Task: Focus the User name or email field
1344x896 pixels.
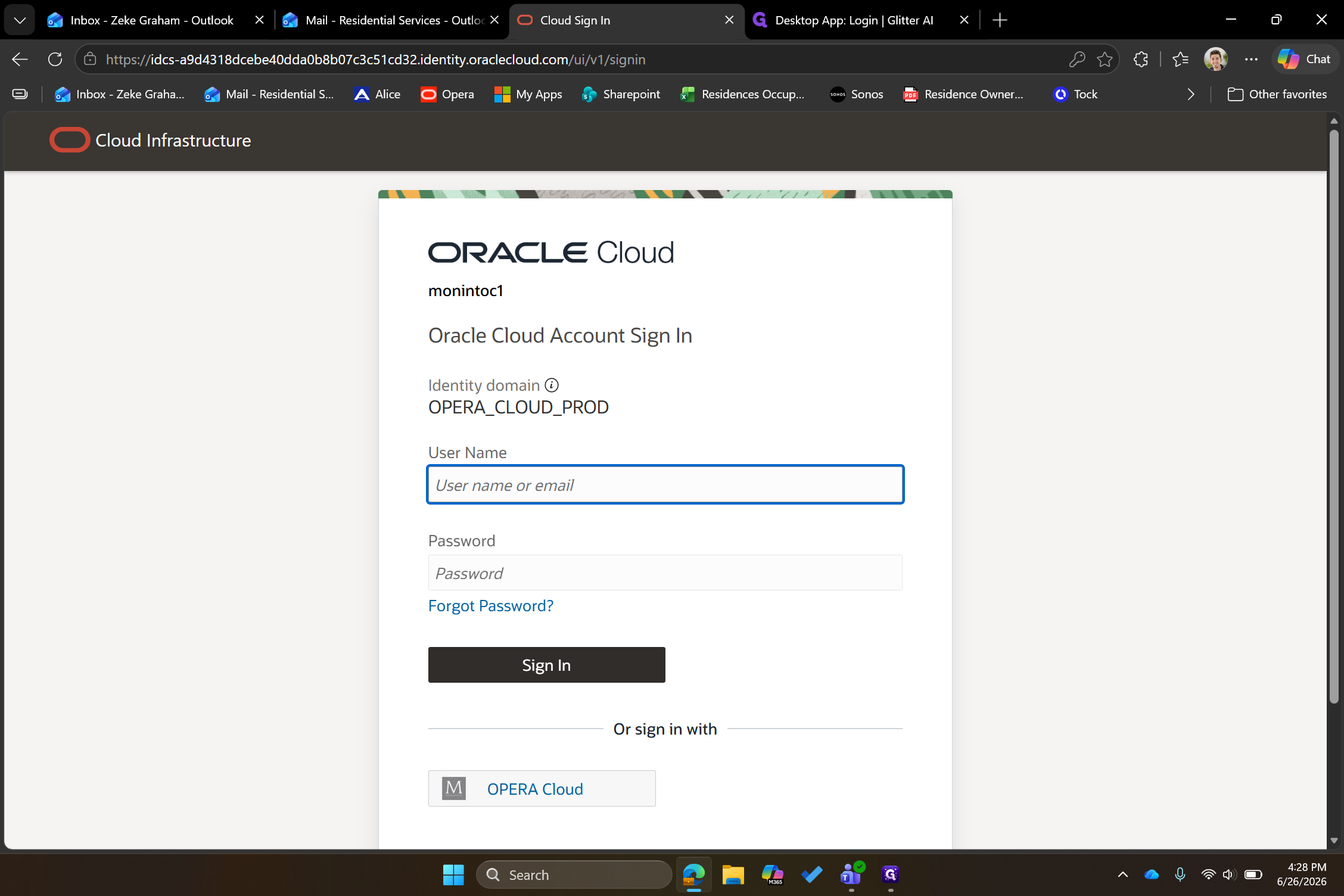Action: click(665, 484)
